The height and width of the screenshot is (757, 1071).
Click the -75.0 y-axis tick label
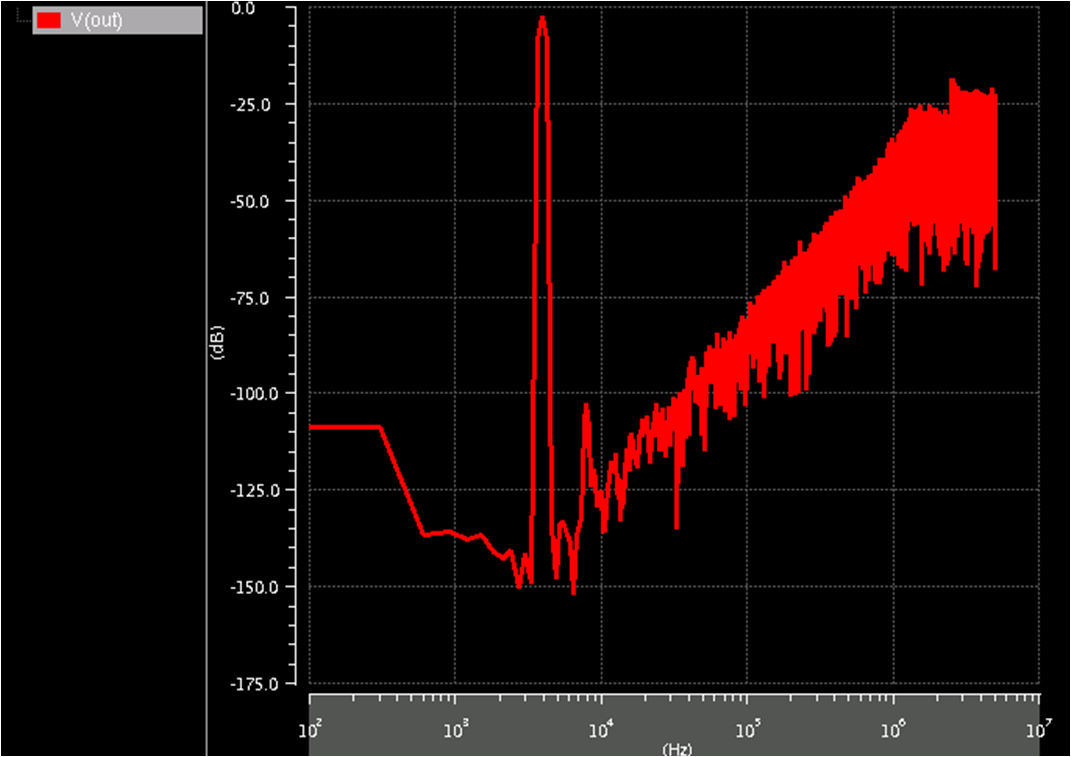click(250, 299)
